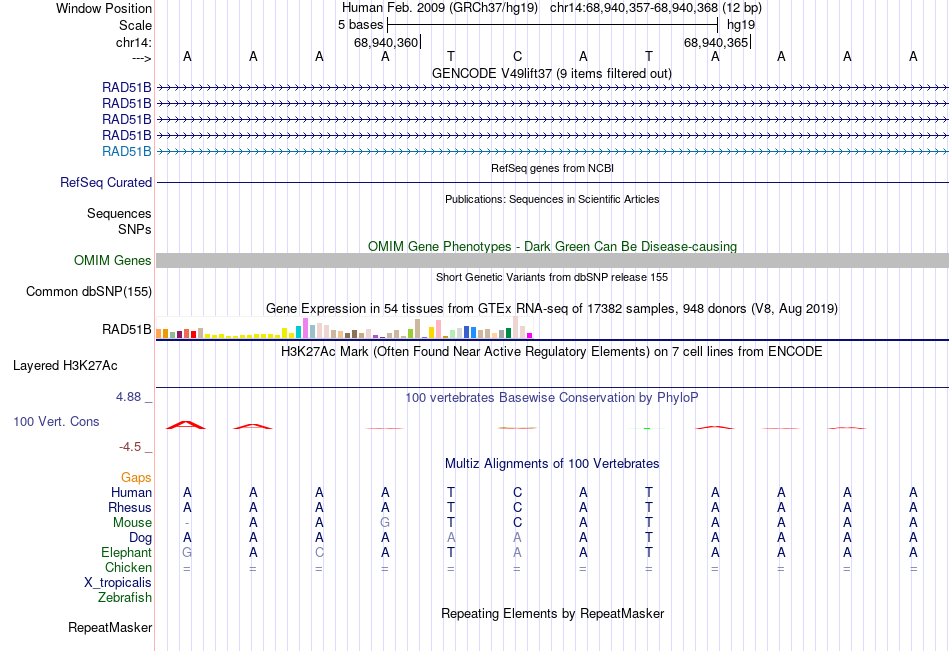Click the OMIM Gene Phenotypes track title
The width and height of the screenshot is (950, 651).
552,246
